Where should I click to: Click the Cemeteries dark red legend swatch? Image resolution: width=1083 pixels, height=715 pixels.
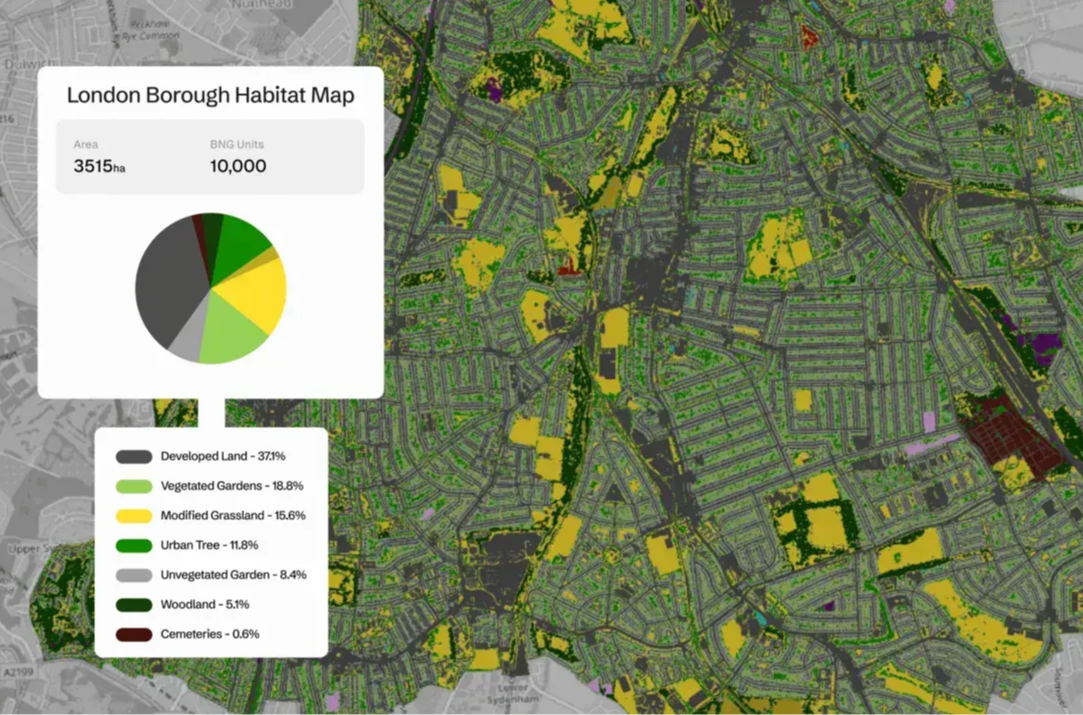(x=134, y=634)
